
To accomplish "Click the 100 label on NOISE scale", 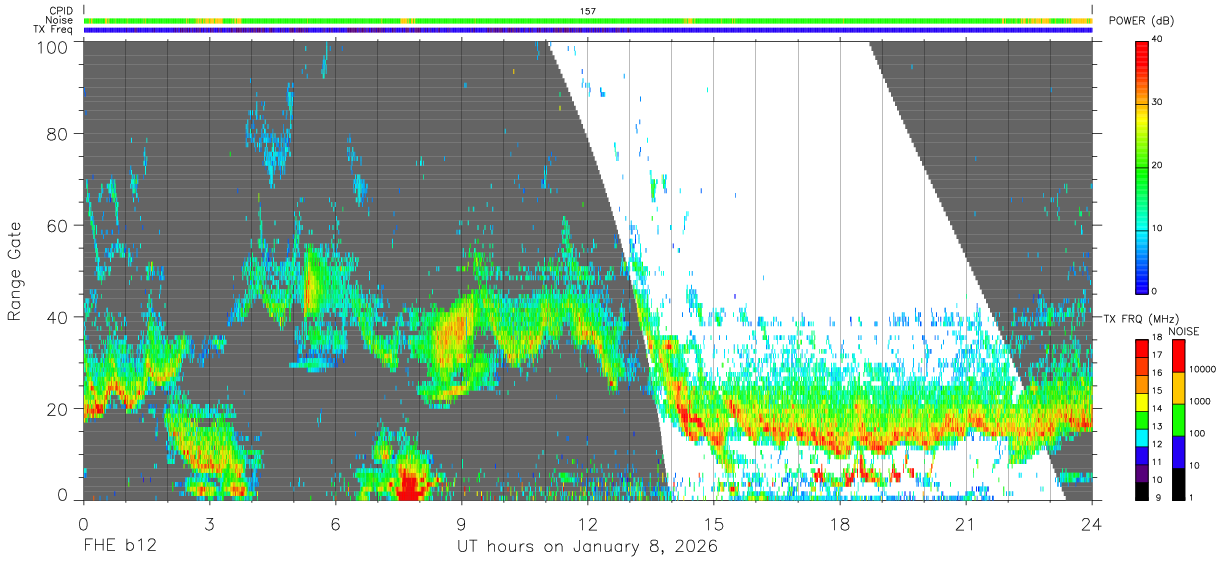I will [1198, 433].
